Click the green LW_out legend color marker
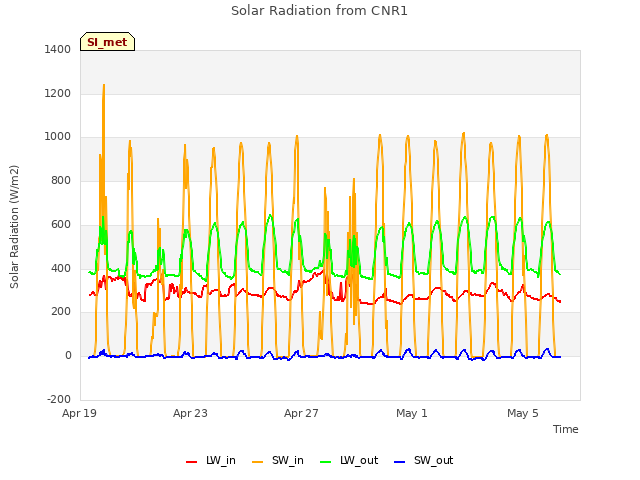The width and height of the screenshot is (640, 480). coord(326,462)
